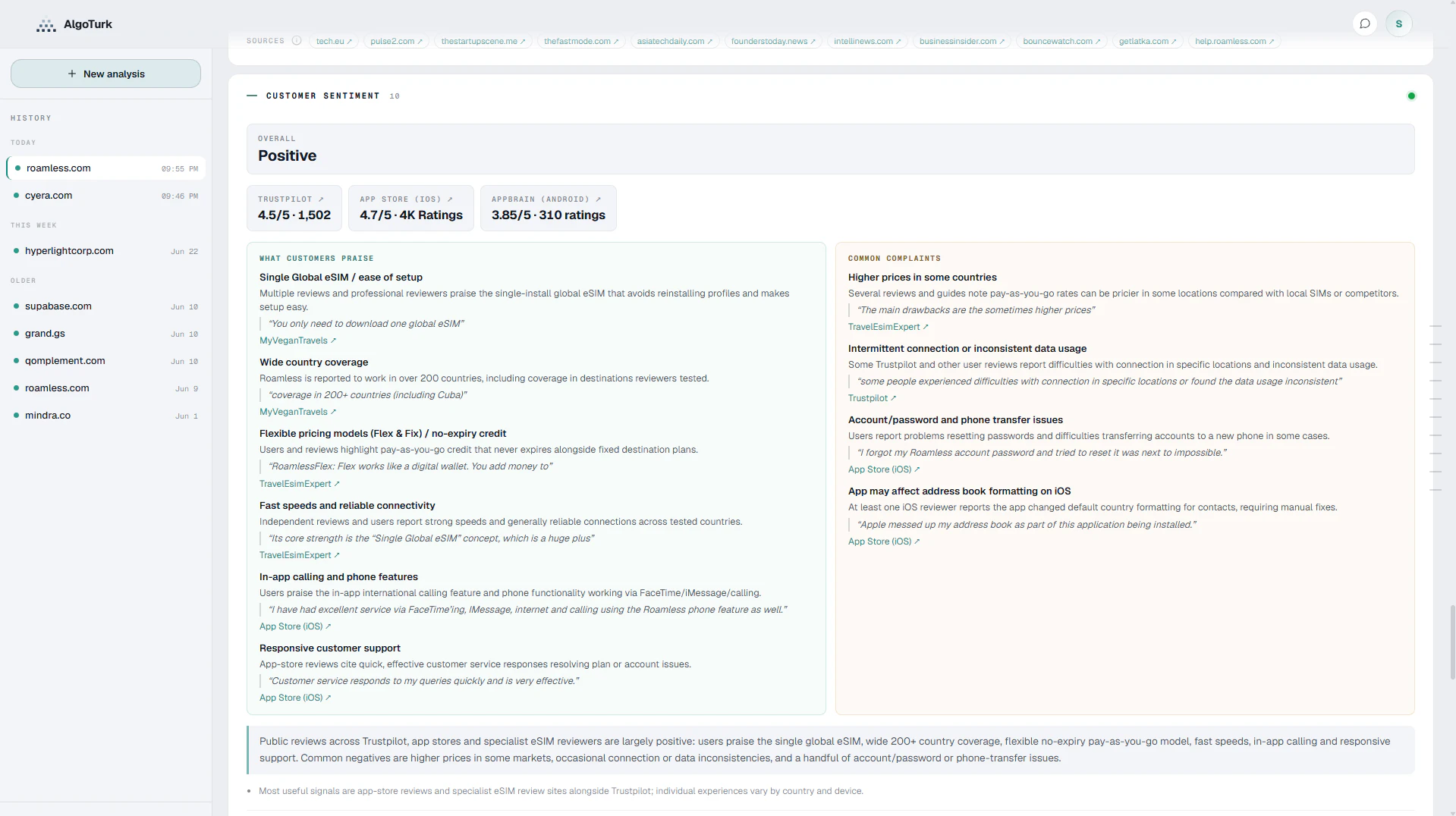Click the Overall Positive summary box
This screenshot has width=1456, height=816.
(x=830, y=149)
